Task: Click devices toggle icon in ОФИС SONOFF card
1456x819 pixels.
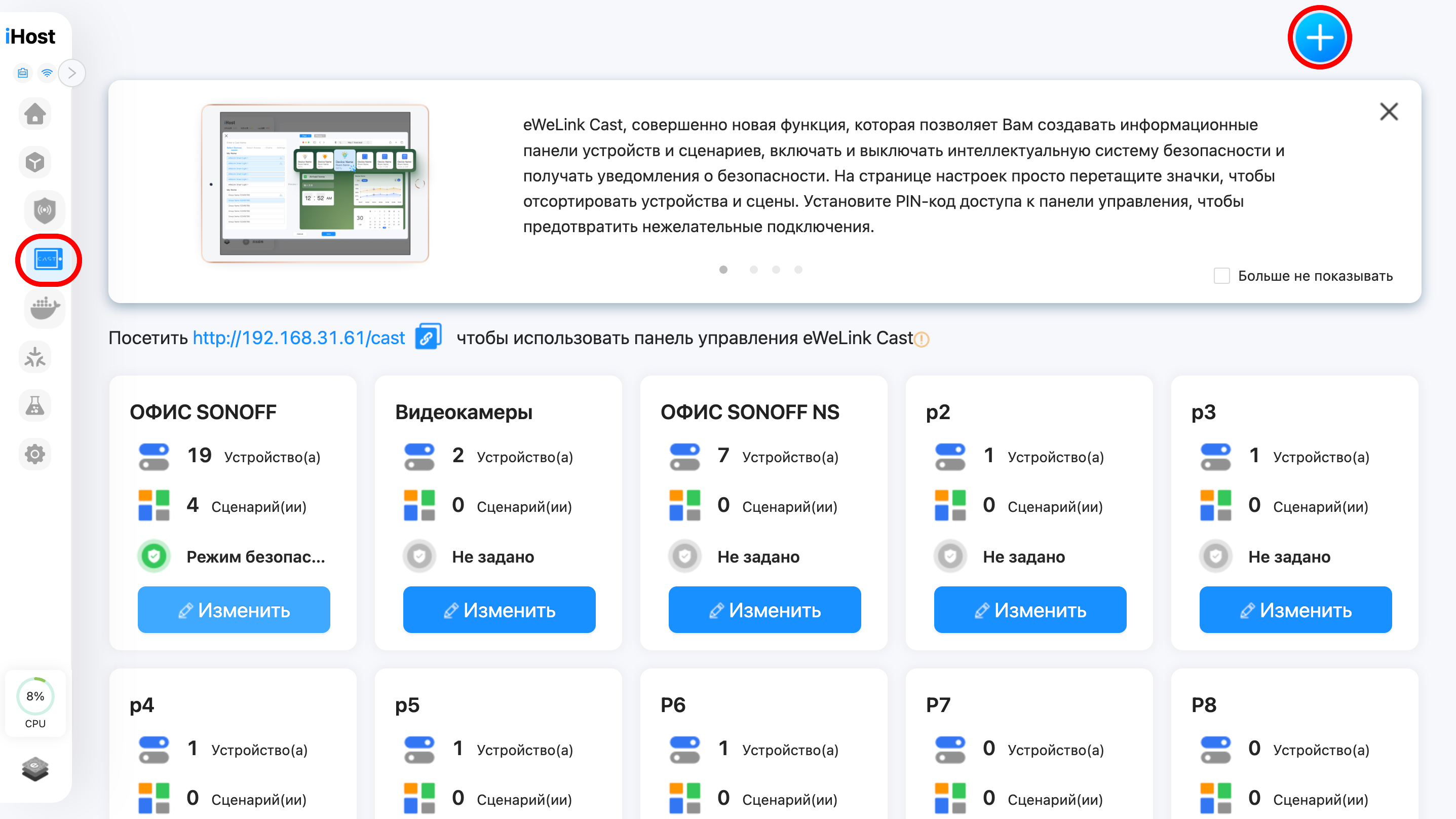Action: 154,457
